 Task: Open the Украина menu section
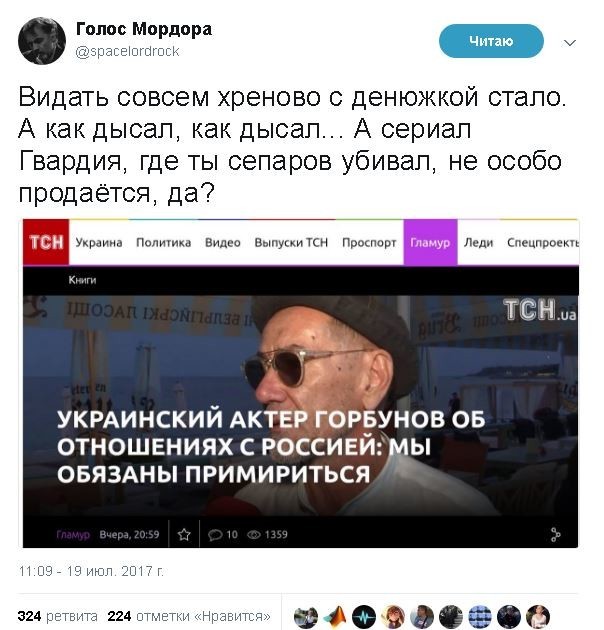99,243
